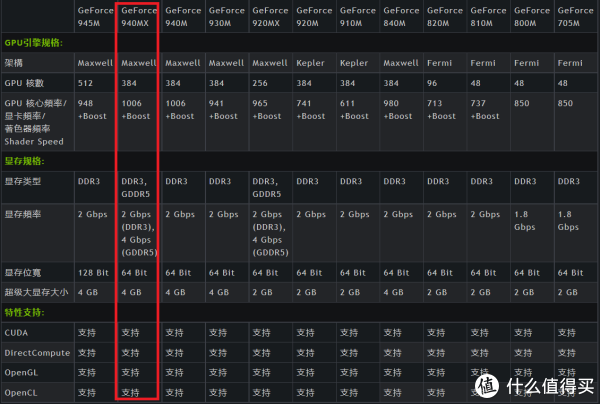
Task: Click the '128 Bit' memory width cell
Action: coord(93,273)
